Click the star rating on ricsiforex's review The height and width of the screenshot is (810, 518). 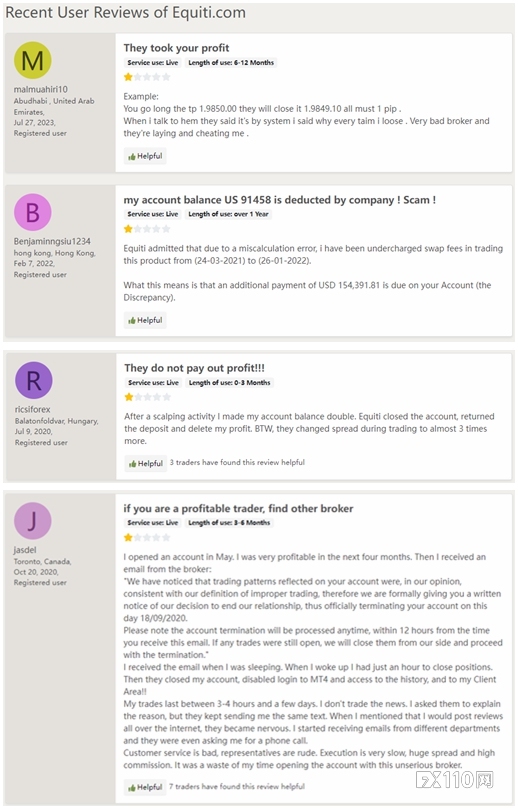point(148,397)
